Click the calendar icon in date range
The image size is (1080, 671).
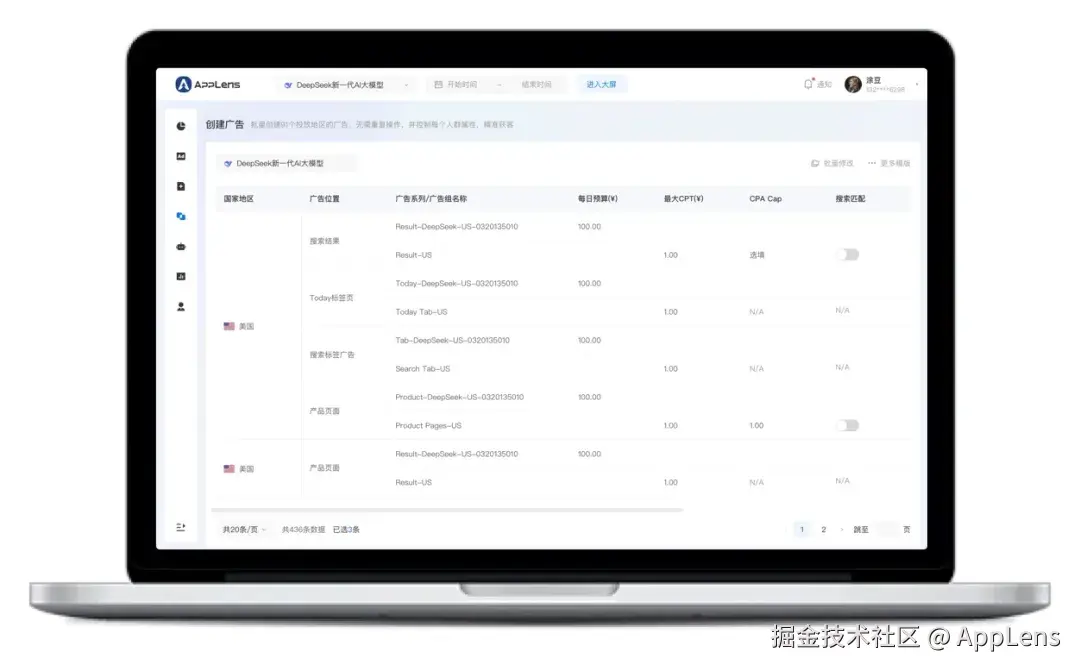(438, 84)
